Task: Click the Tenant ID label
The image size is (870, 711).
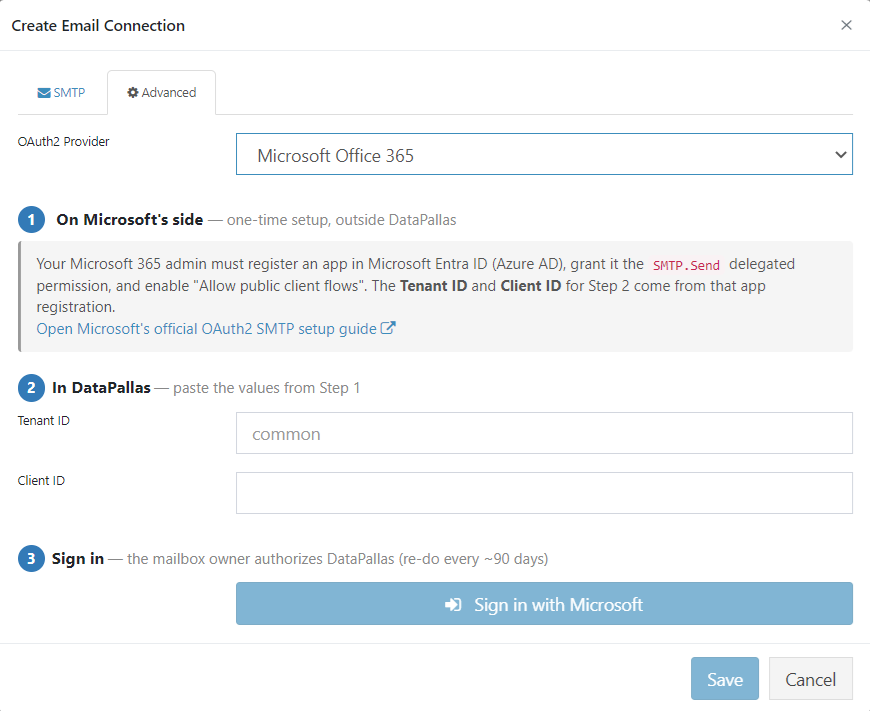Action: 44,421
